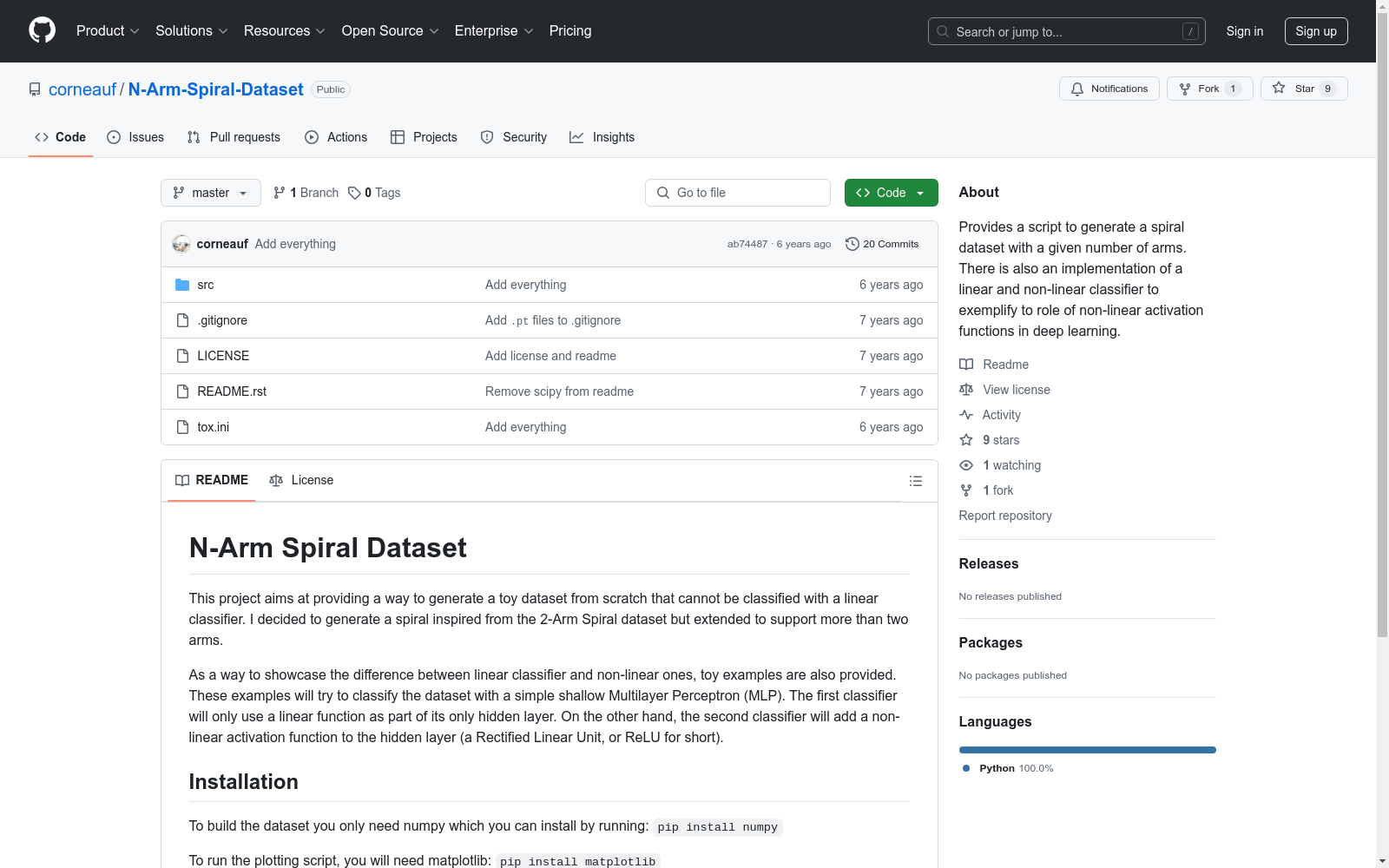Open the tox.ini file name
The image size is (1389, 868).
click(x=214, y=427)
